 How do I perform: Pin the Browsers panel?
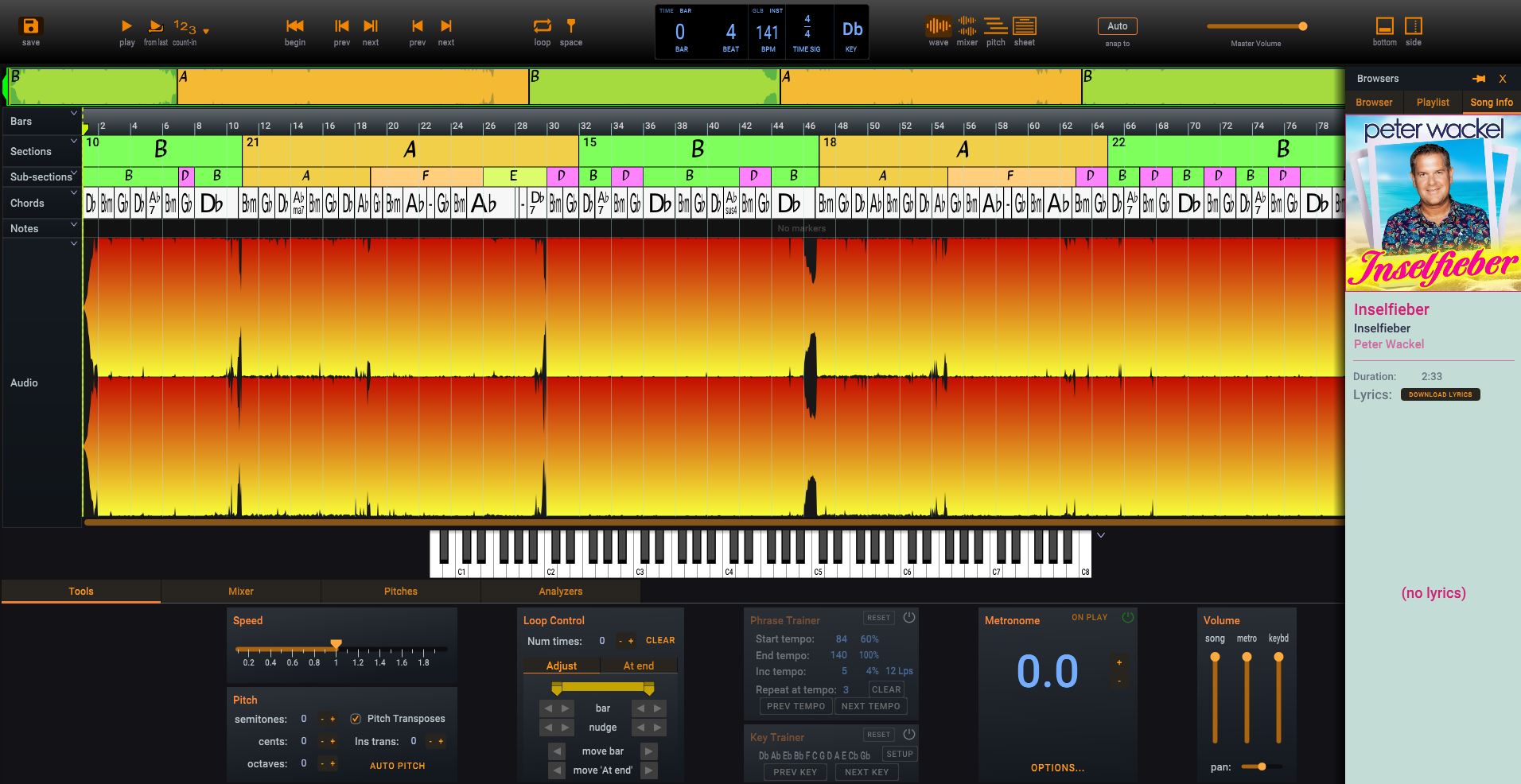[1478, 79]
